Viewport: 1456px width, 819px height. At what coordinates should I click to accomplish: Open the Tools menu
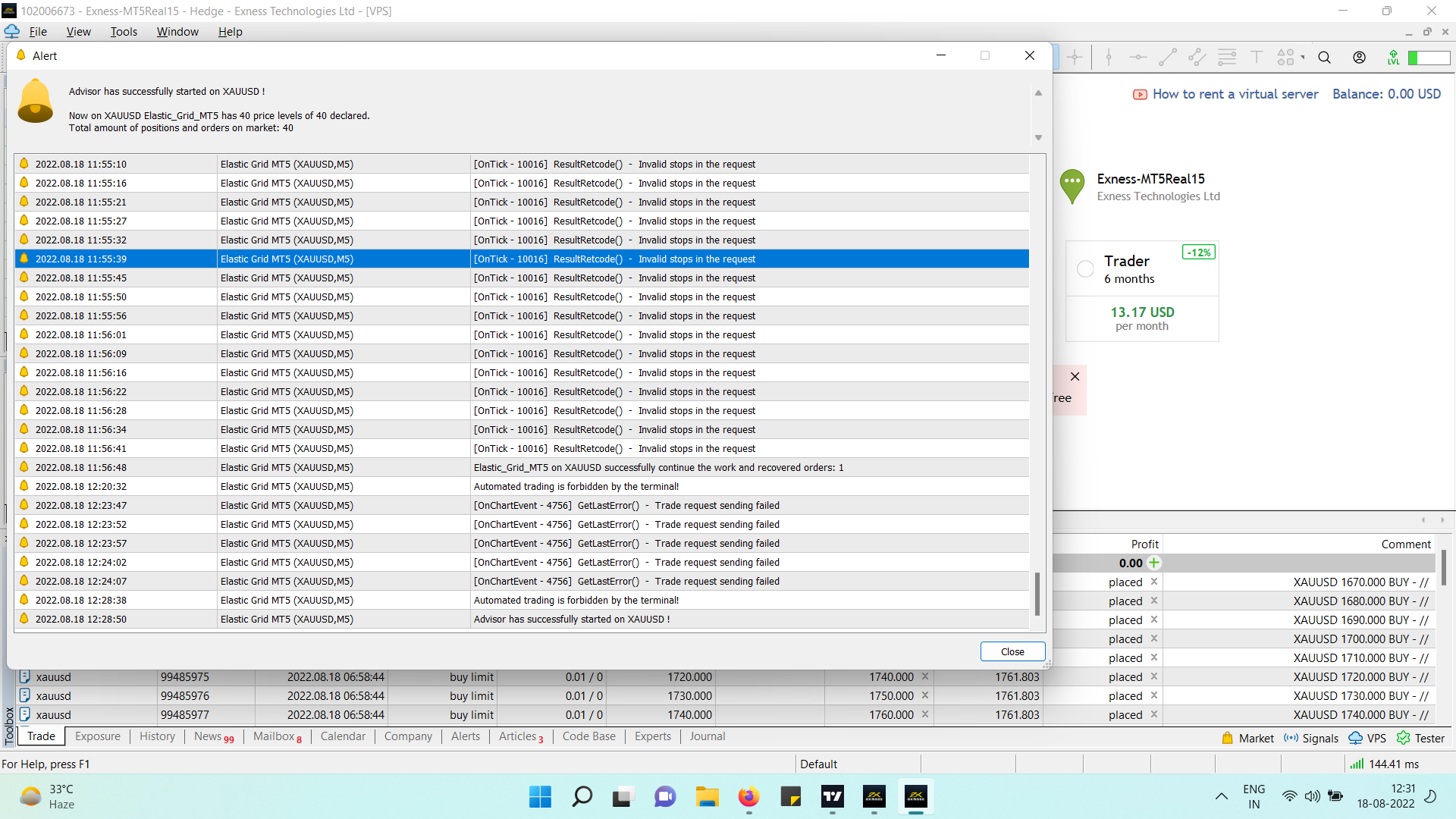point(124,32)
